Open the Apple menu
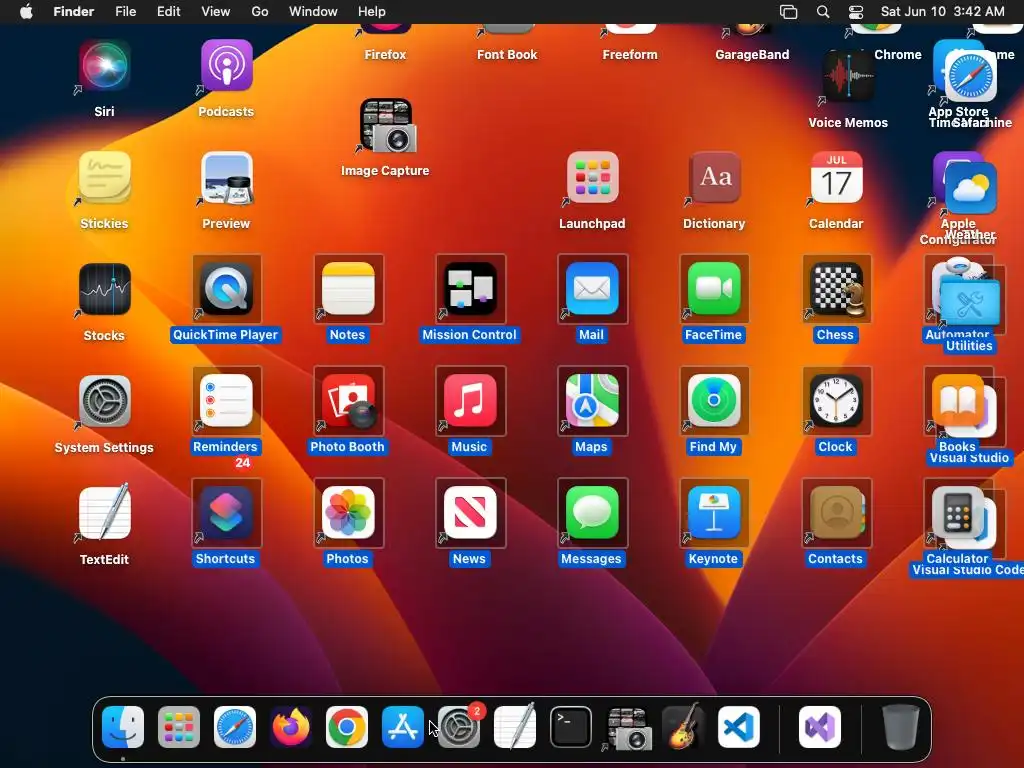Screen dimensions: 1024x768 point(26,12)
